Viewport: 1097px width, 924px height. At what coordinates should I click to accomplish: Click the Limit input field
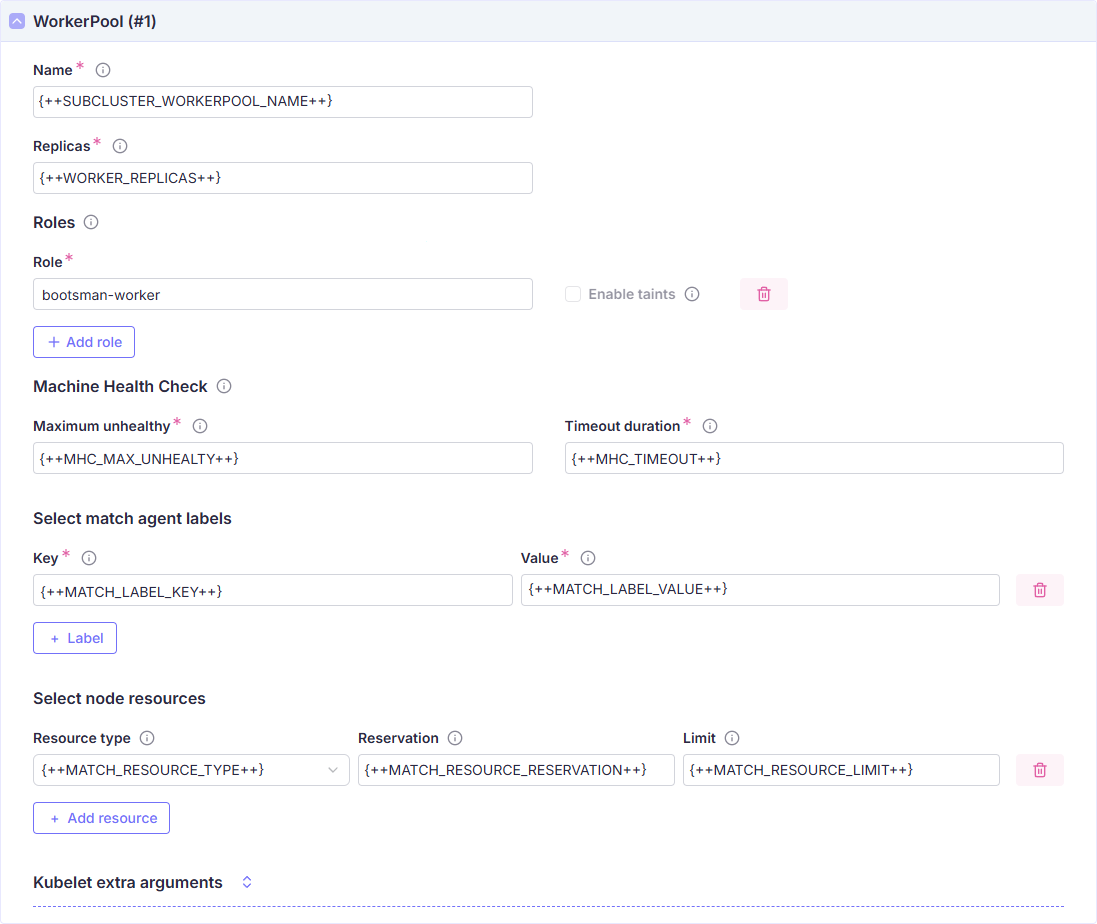tap(840, 770)
